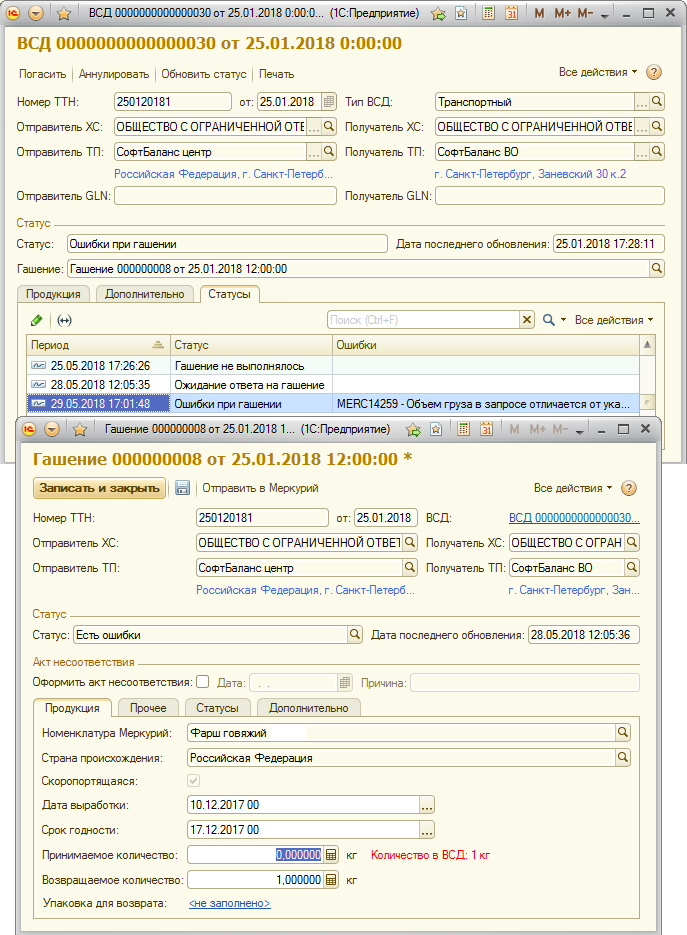Click Принимаемое количество input field
Screen dimensions: 687x935
pos(256,854)
